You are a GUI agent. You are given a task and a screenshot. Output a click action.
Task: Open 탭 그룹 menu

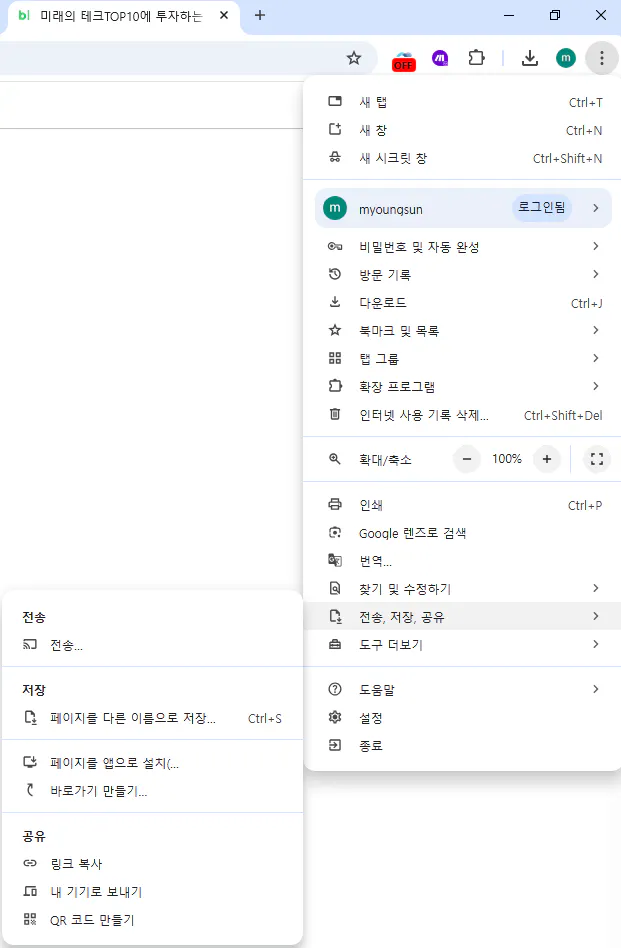click(461, 359)
